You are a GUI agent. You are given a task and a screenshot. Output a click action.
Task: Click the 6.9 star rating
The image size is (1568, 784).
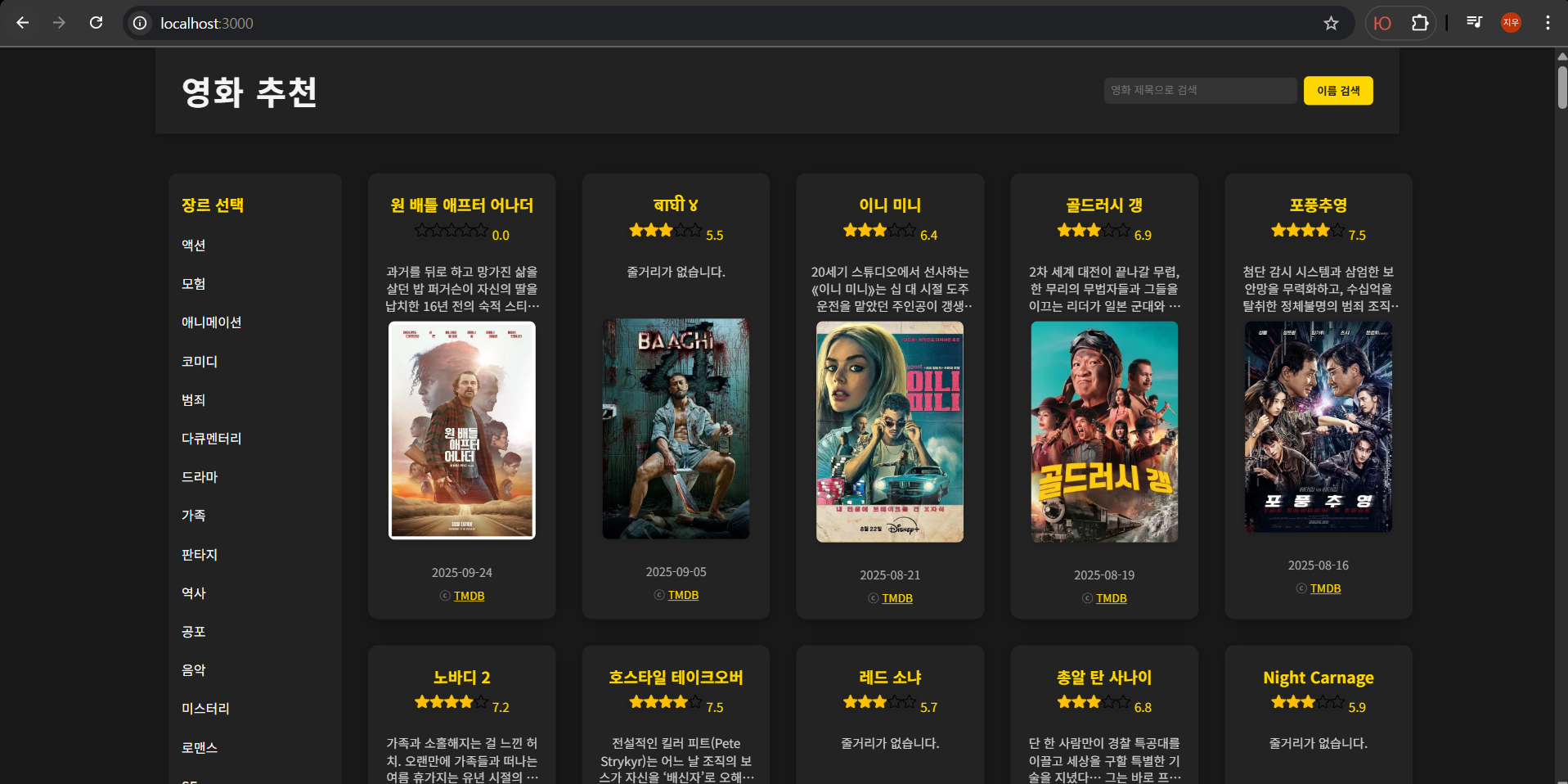(1104, 233)
